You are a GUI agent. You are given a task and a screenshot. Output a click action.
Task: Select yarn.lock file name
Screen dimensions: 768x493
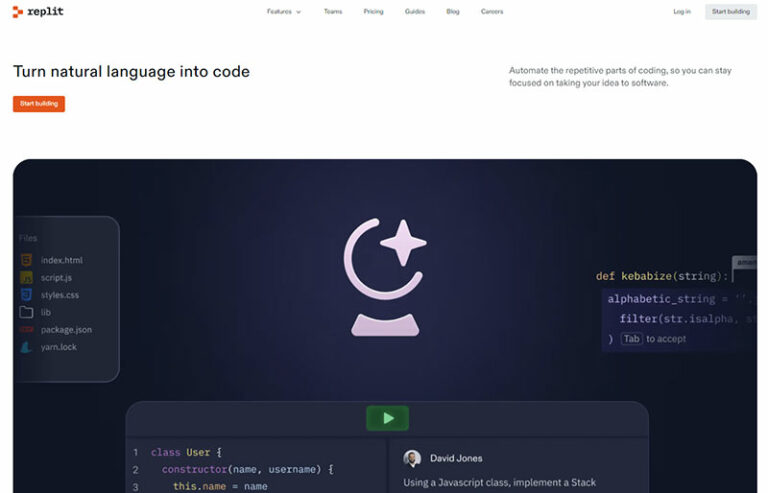tap(59, 347)
